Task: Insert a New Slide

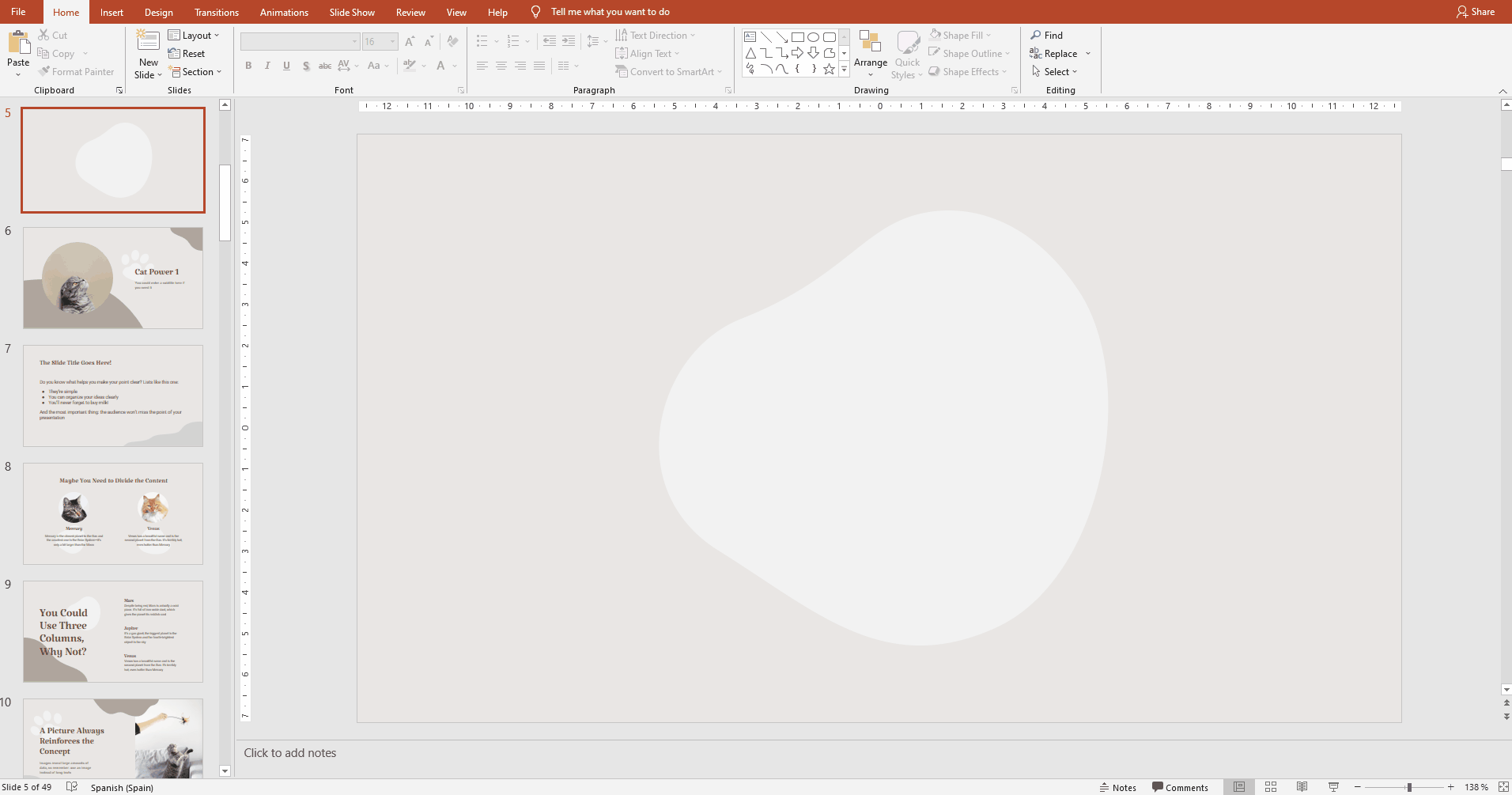Action: point(148,44)
